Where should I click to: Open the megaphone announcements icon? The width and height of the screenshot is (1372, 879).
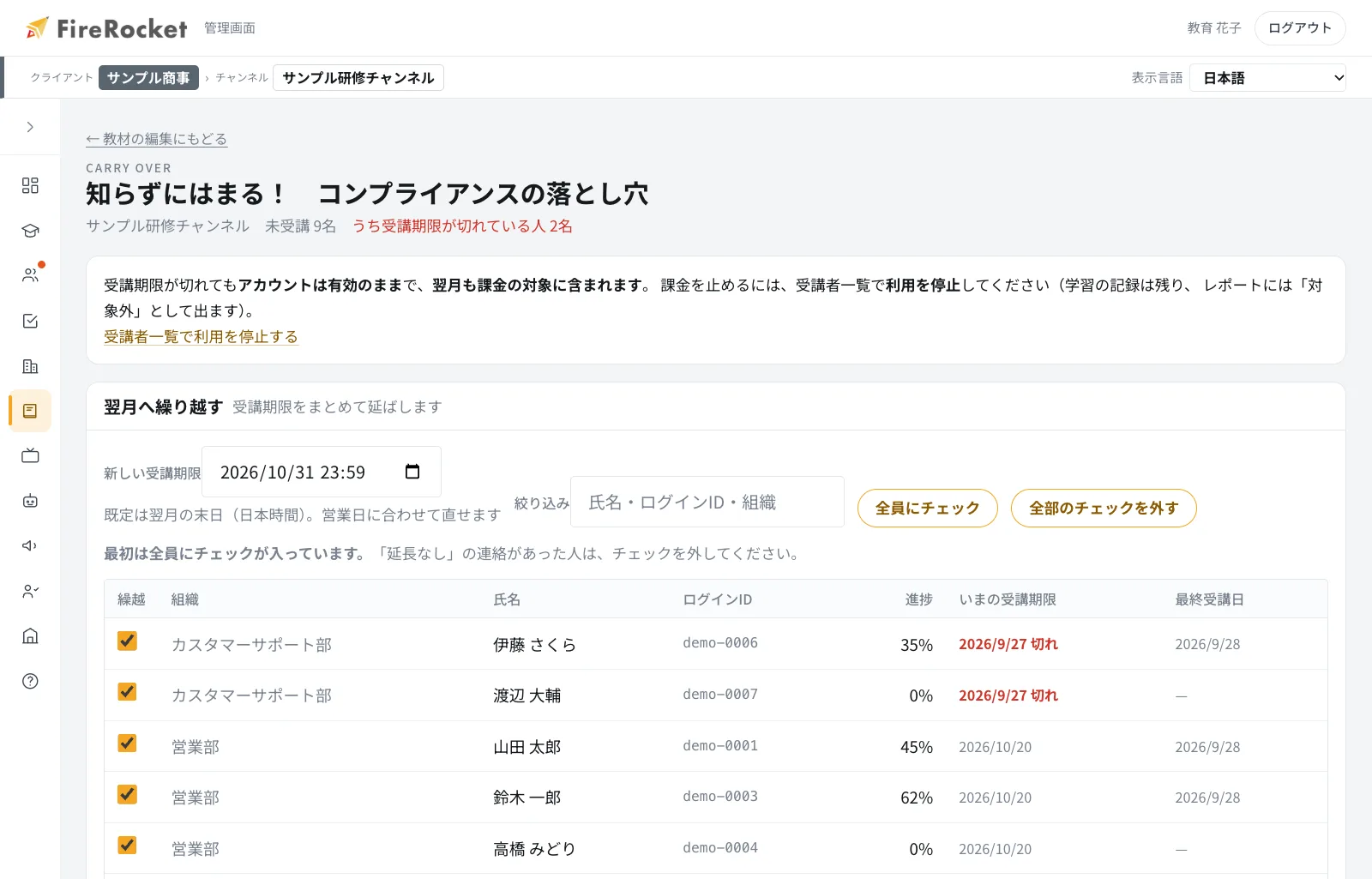[x=30, y=545]
